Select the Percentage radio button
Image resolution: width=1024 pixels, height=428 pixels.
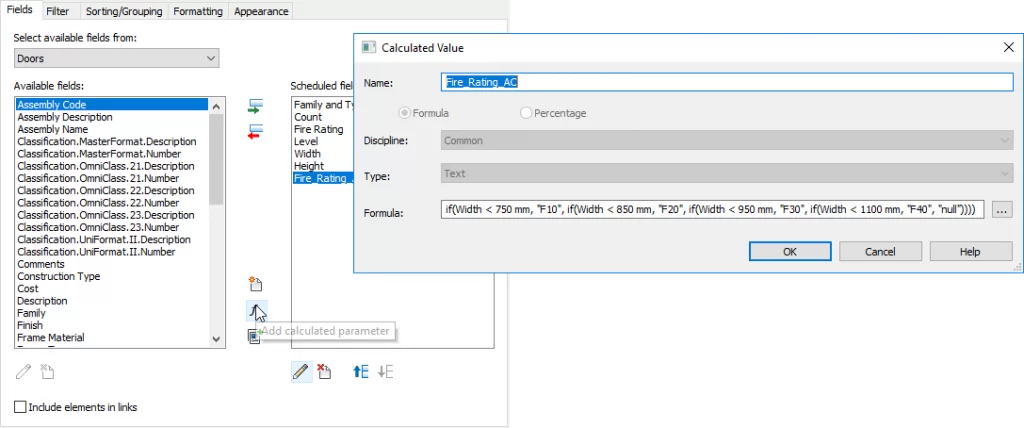(x=526, y=113)
